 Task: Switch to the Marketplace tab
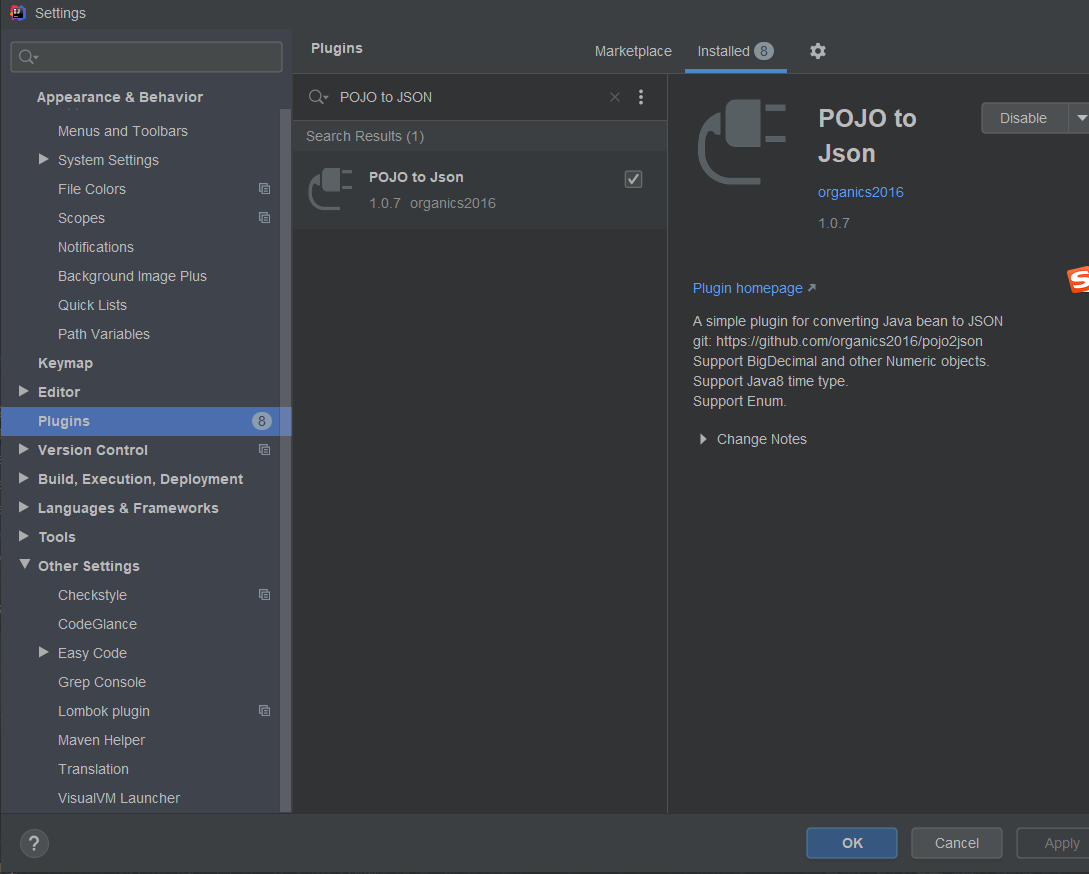[633, 51]
